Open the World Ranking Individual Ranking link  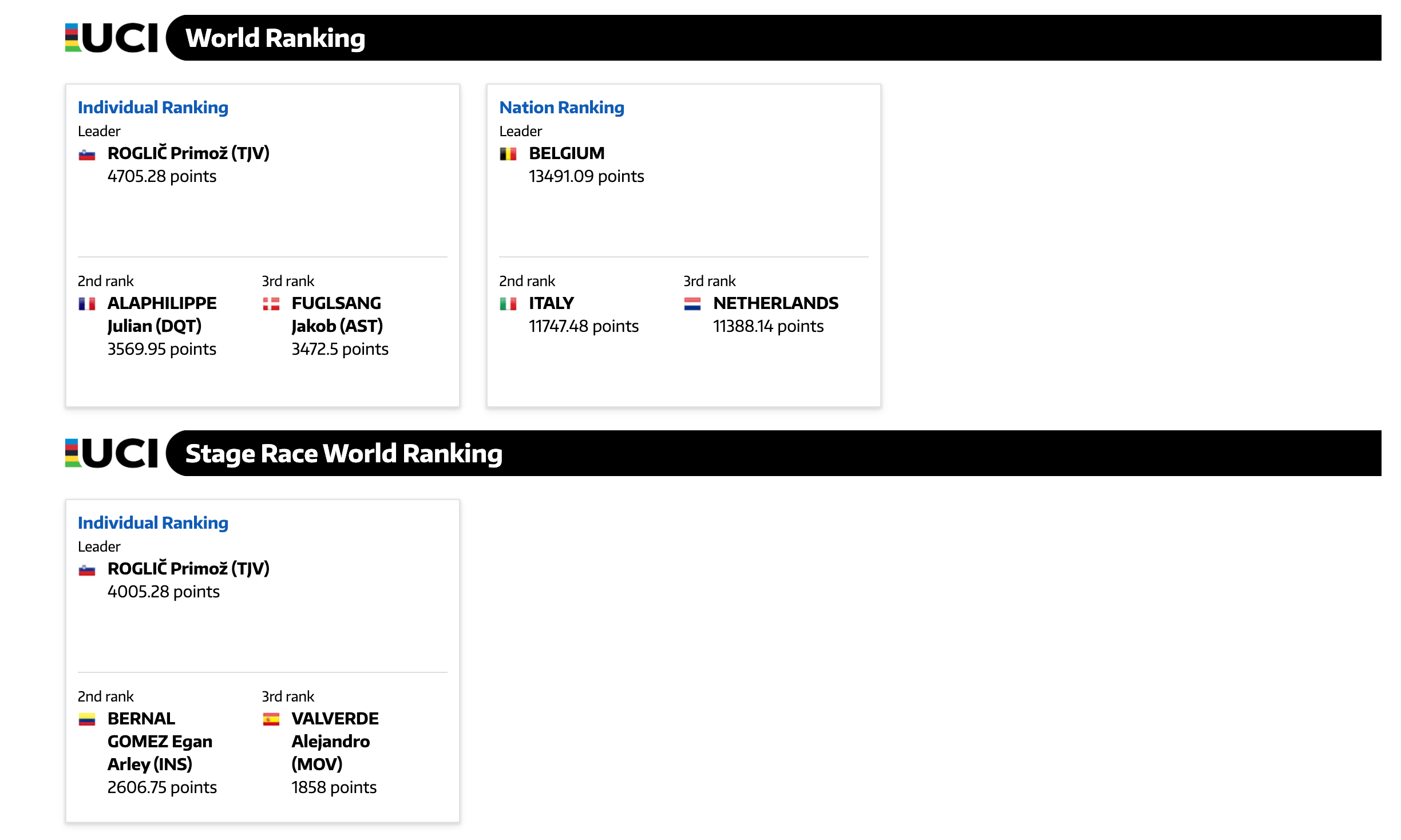tap(153, 107)
